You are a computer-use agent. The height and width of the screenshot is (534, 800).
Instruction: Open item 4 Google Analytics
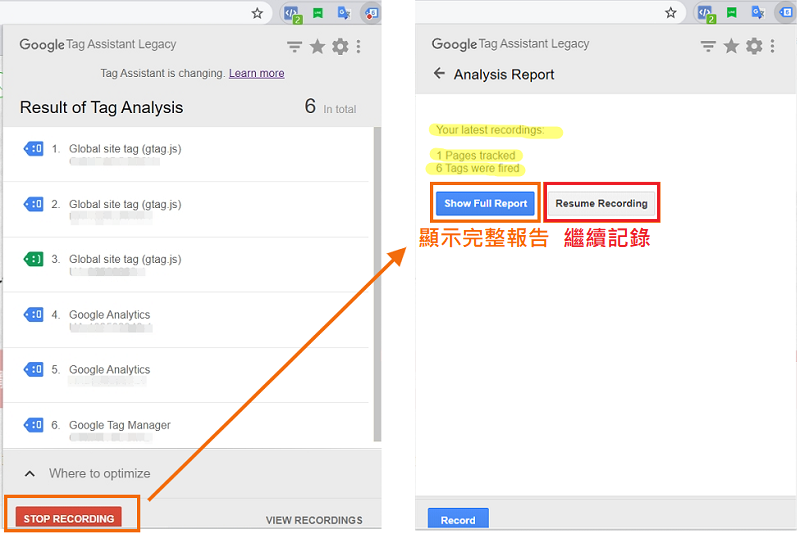[x=186, y=320]
